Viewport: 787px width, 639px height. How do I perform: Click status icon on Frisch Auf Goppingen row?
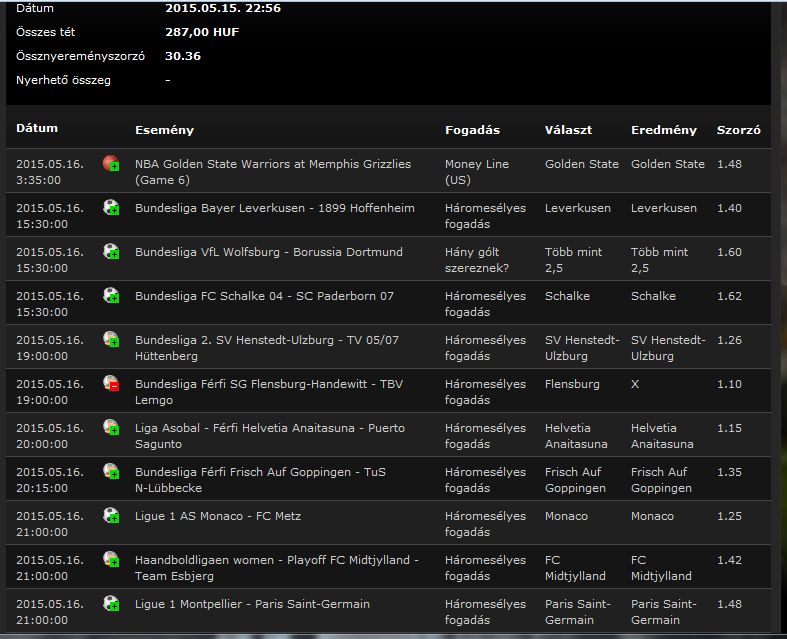point(111,471)
